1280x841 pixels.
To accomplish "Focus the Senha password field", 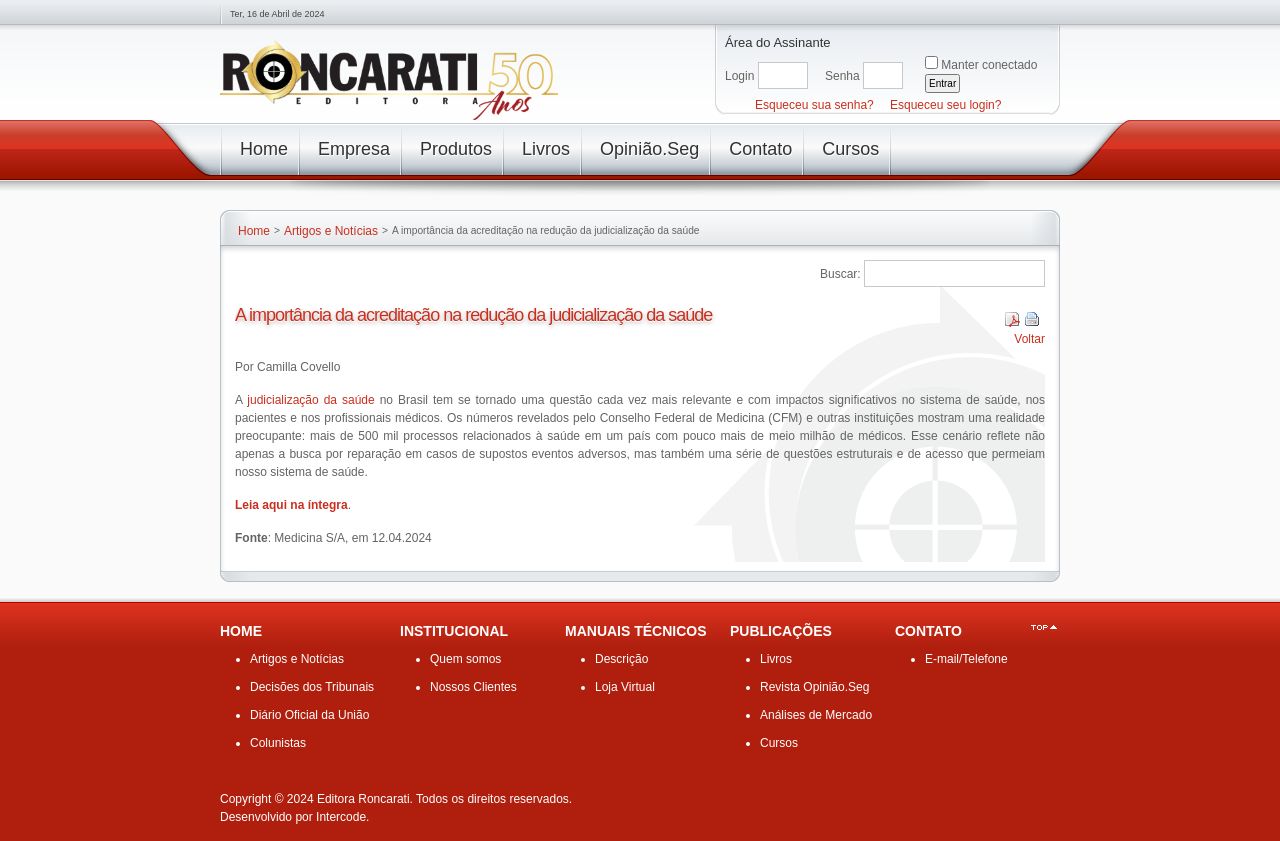I will point(882,76).
